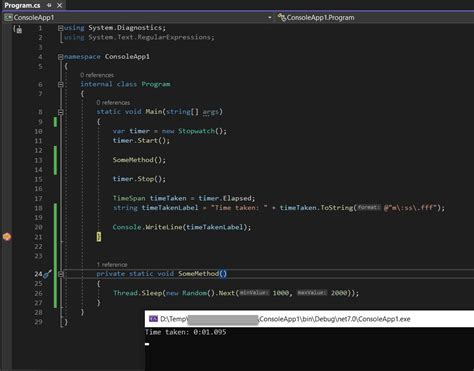Open '0 references' above class Program
Screen dimensions: 474x371
coord(97,75)
